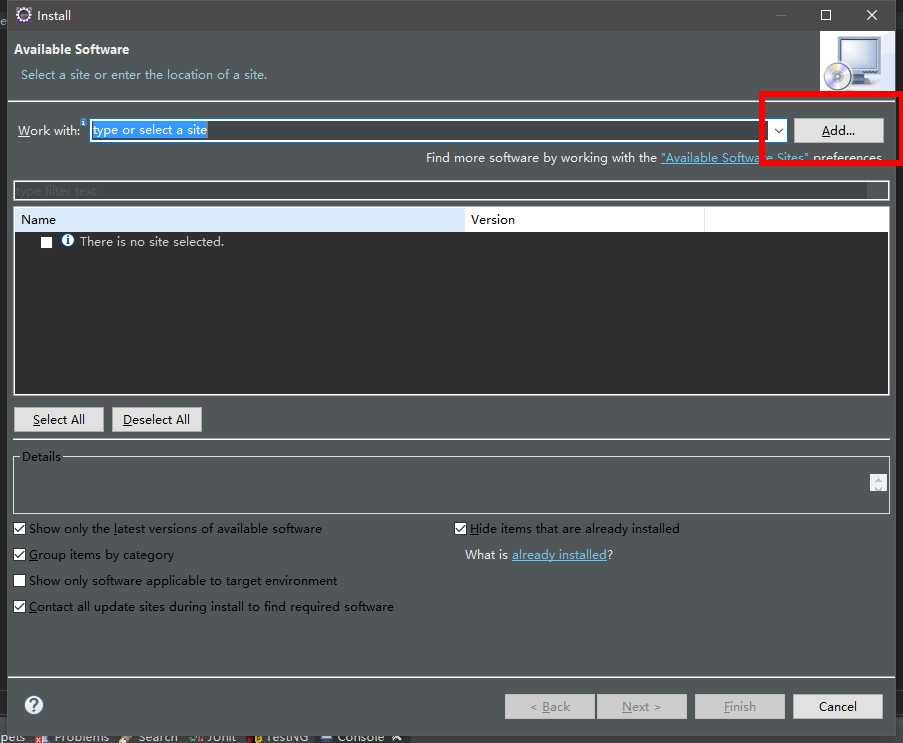The image size is (903, 743).
Task: Click the disabled Next button
Action: coord(642,707)
